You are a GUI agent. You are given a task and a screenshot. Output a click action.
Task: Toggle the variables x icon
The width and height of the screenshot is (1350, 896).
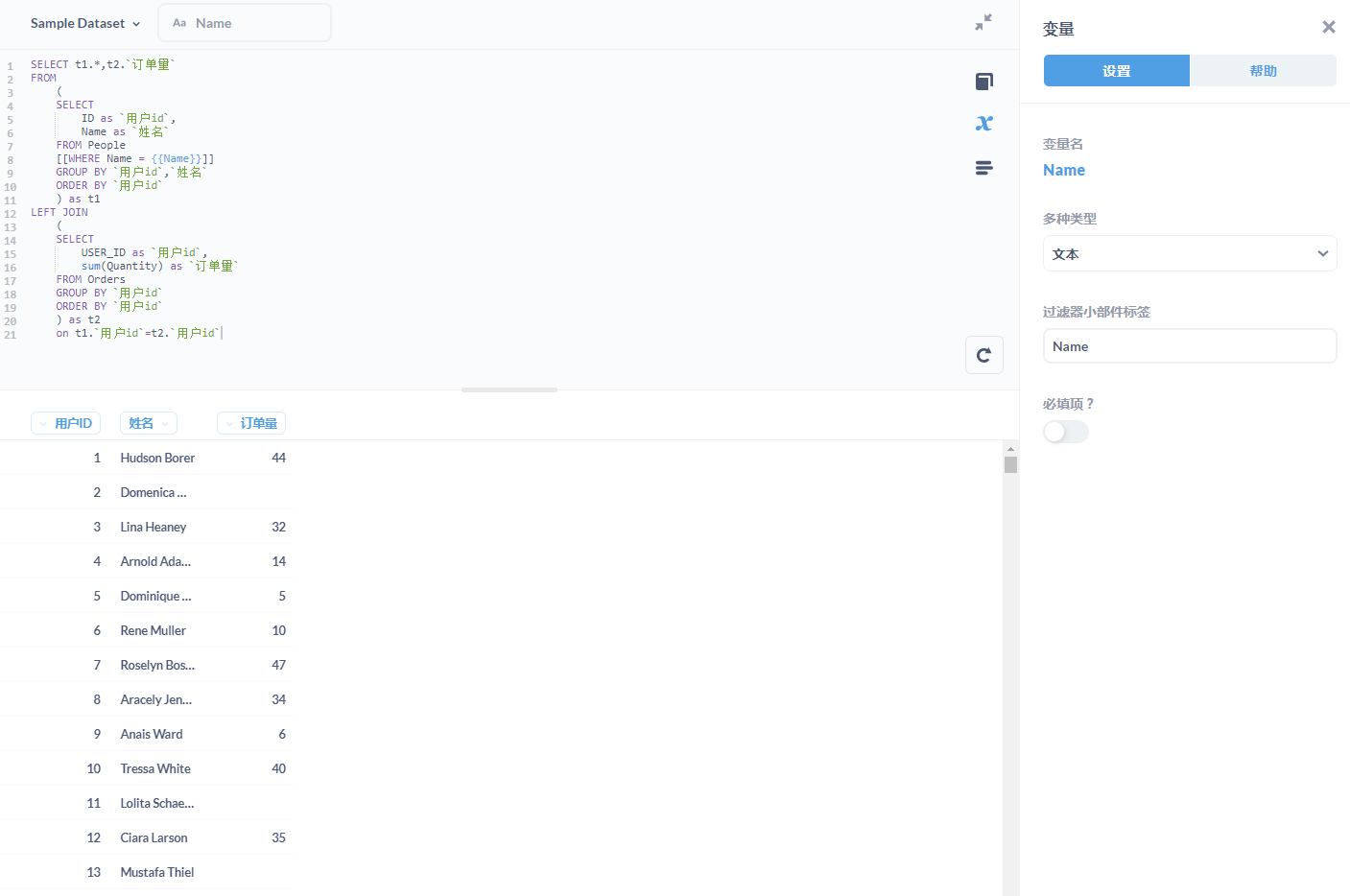click(x=983, y=123)
